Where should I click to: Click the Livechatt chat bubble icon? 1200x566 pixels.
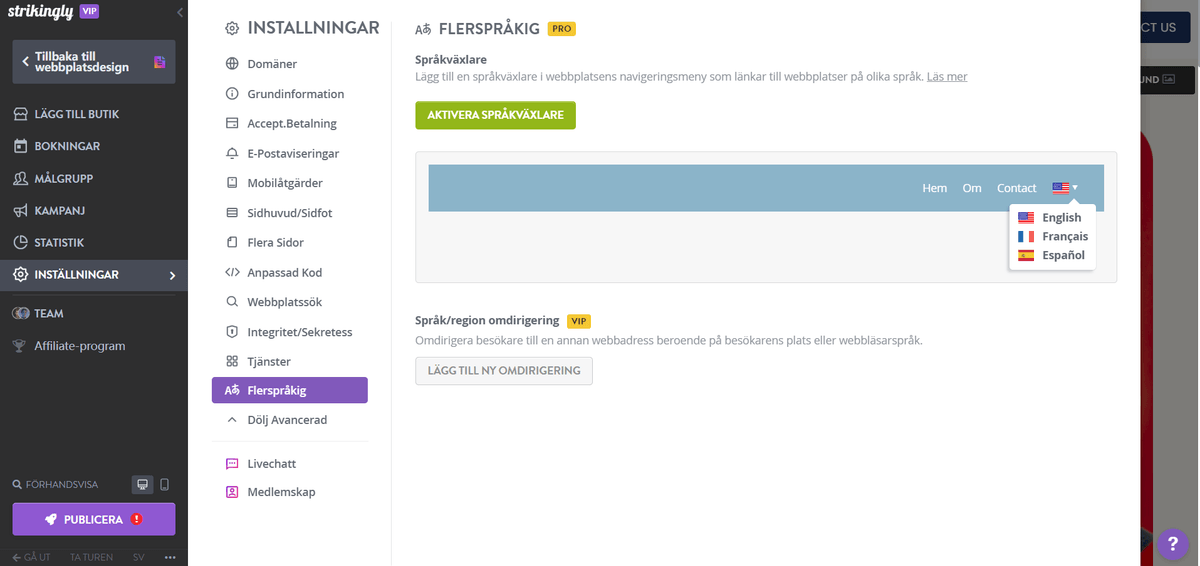pos(232,464)
